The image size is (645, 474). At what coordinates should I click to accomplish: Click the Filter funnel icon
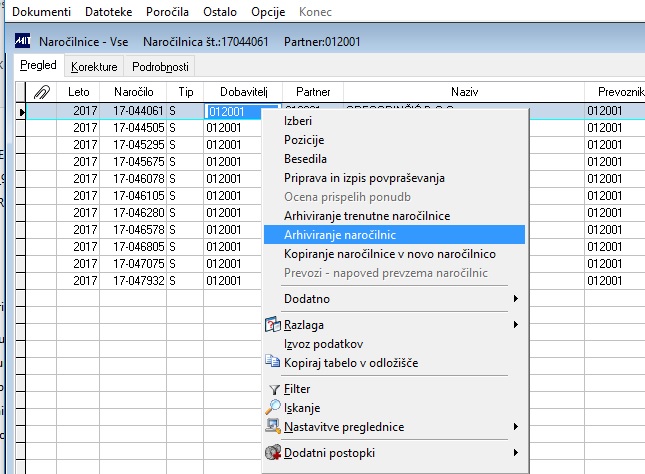coord(274,389)
